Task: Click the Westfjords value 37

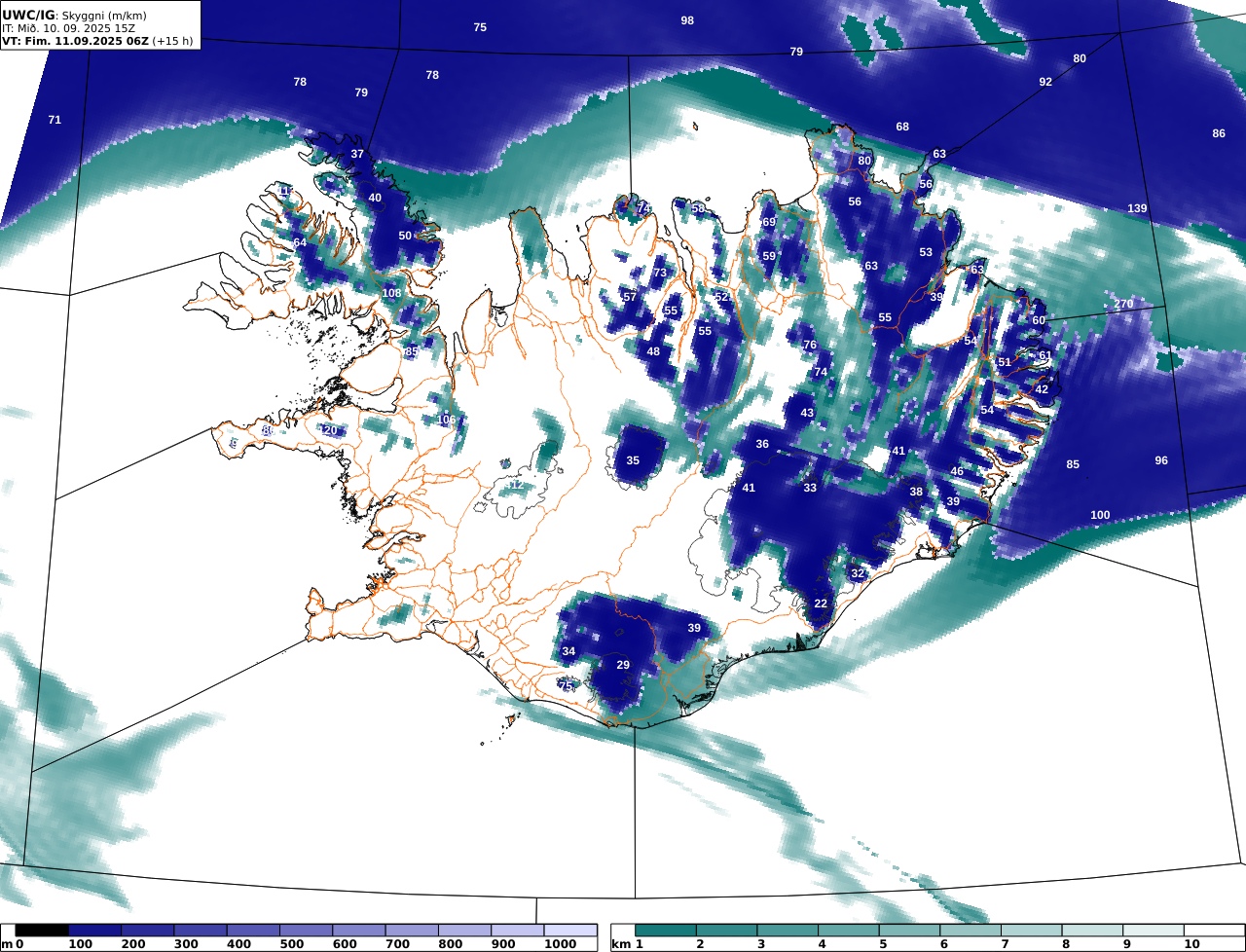Action: coord(357,155)
